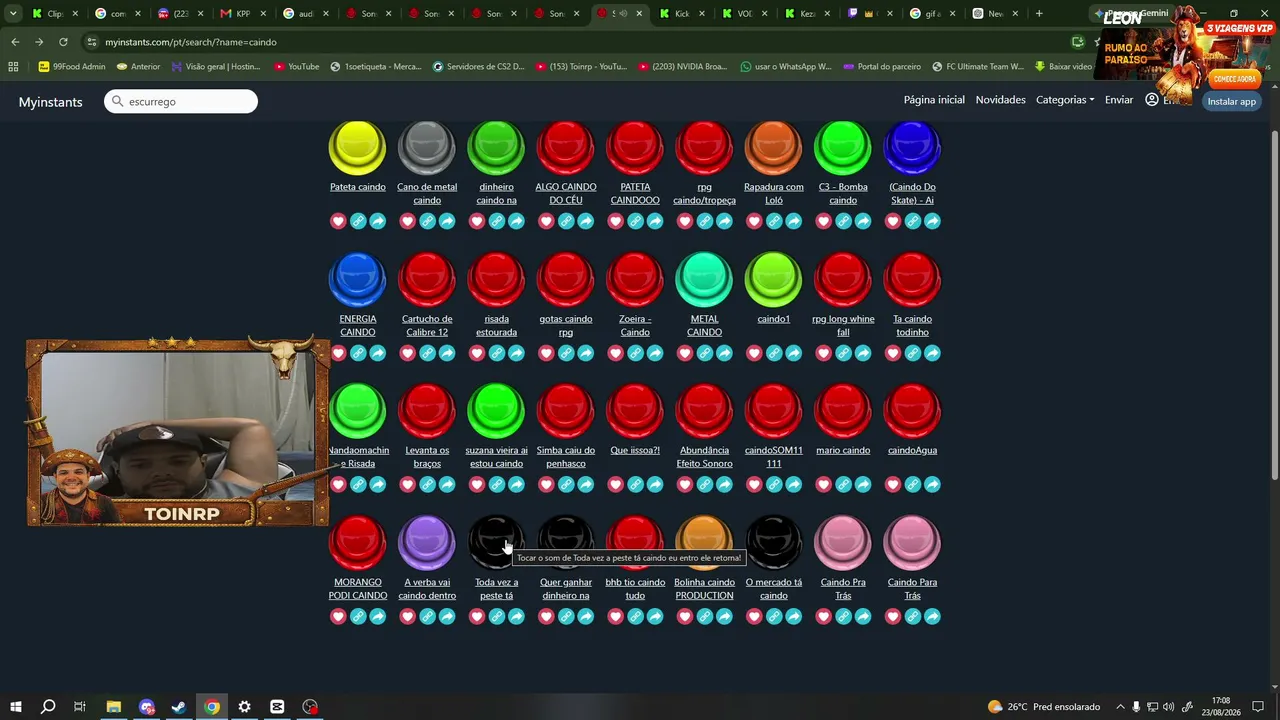Favorite the mario caindo sound
1280x720 pixels.
point(824,485)
